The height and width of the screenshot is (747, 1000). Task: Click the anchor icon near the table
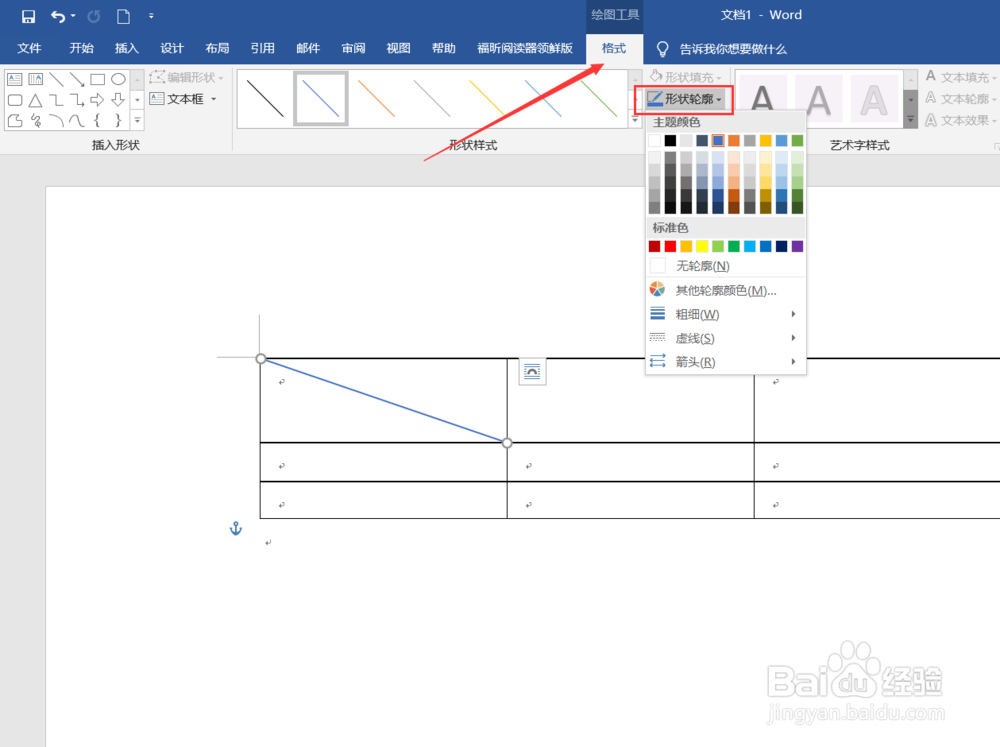235,528
